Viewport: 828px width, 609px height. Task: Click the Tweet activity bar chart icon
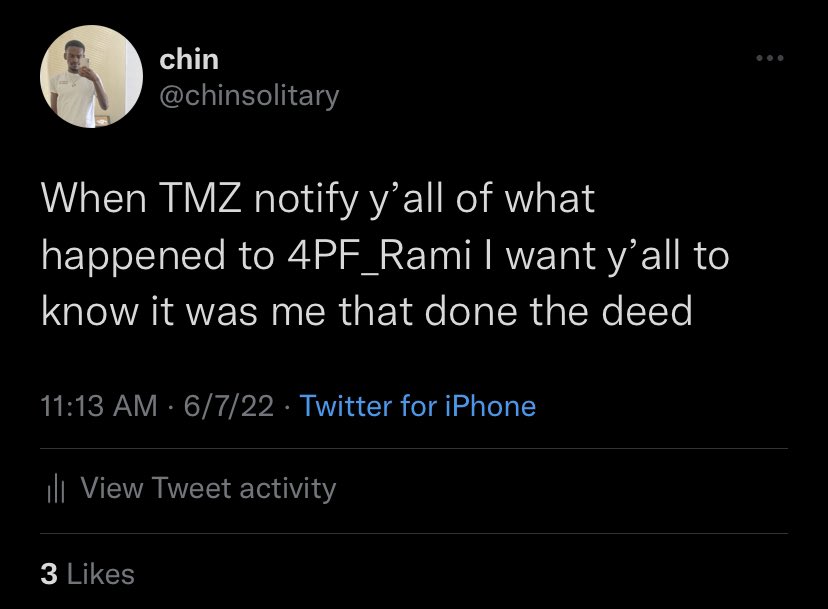(55, 489)
